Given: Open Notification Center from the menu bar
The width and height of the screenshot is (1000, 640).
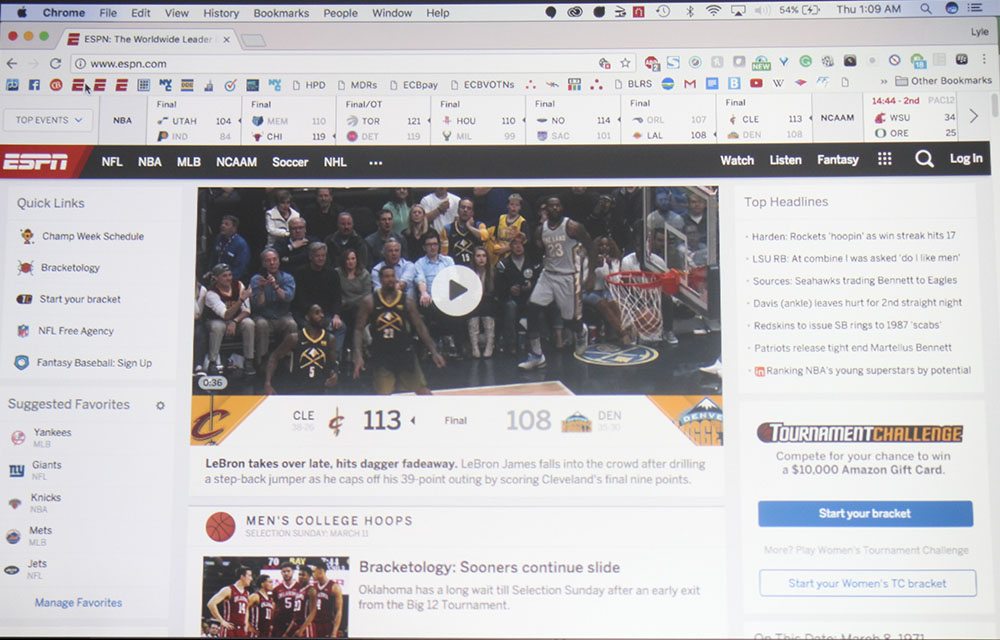Looking at the screenshot, I should pyautogui.click(x=975, y=8).
